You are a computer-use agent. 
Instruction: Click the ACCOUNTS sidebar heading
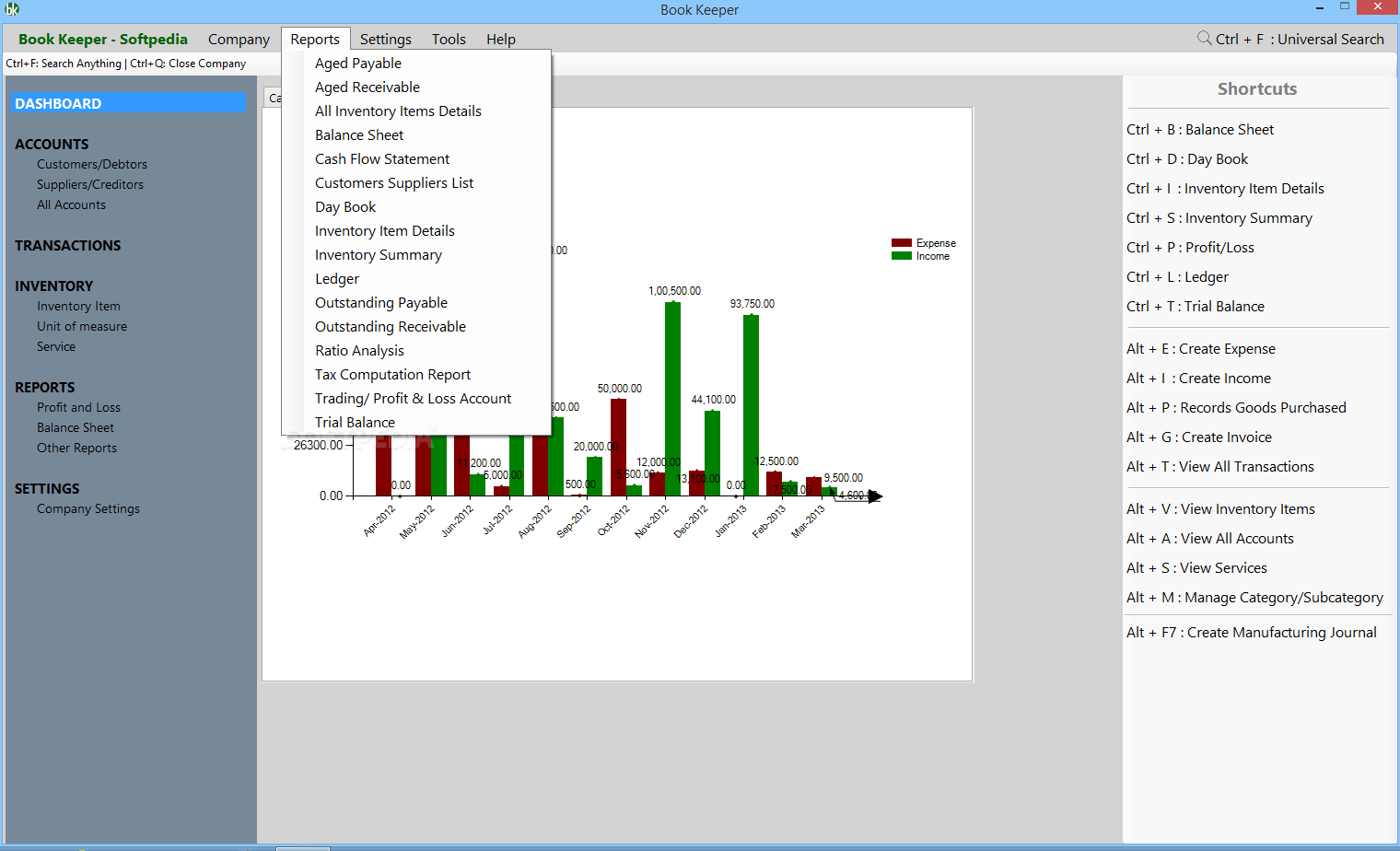(52, 144)
